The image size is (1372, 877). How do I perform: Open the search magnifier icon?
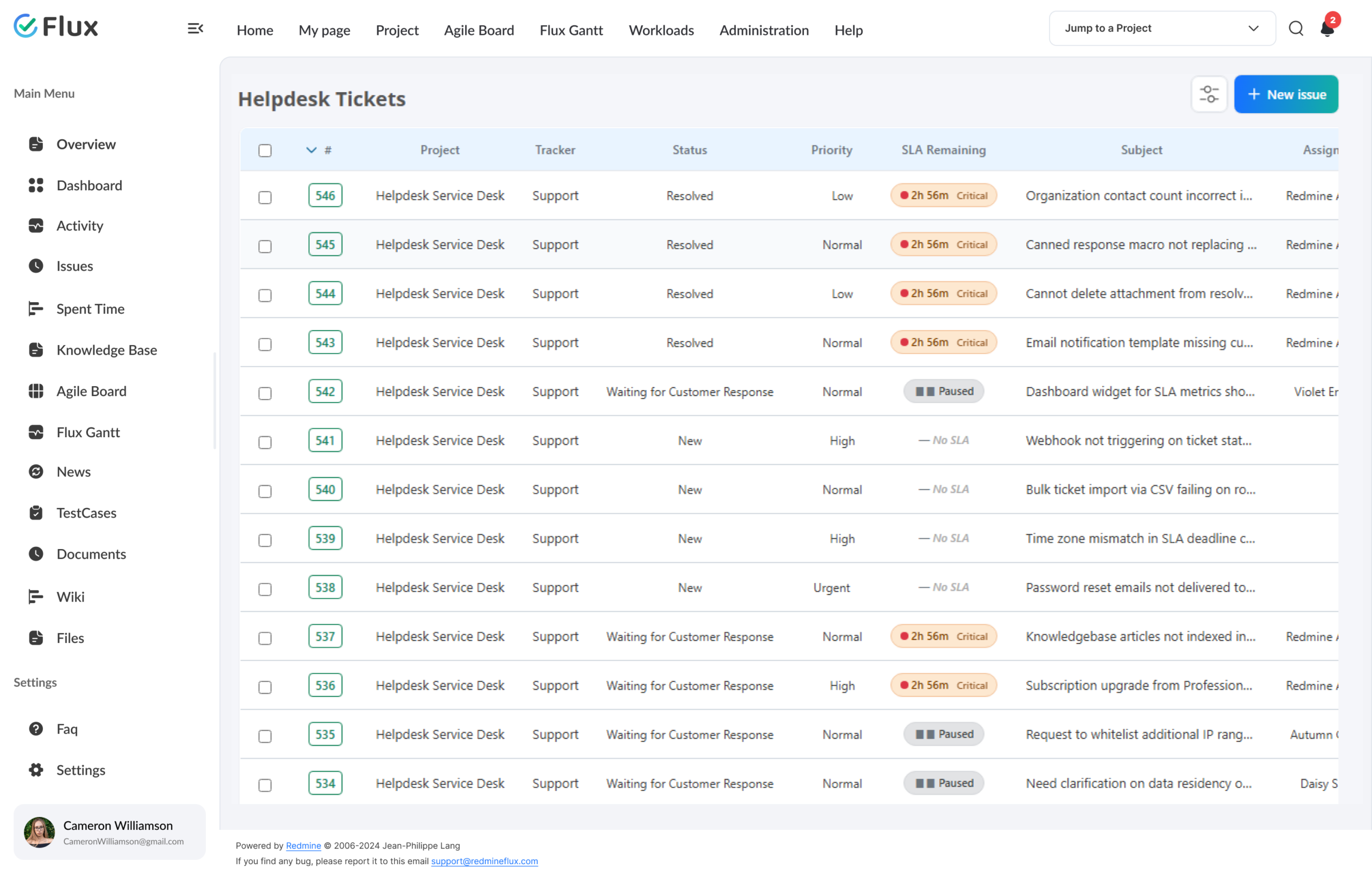pos(1296,28)
